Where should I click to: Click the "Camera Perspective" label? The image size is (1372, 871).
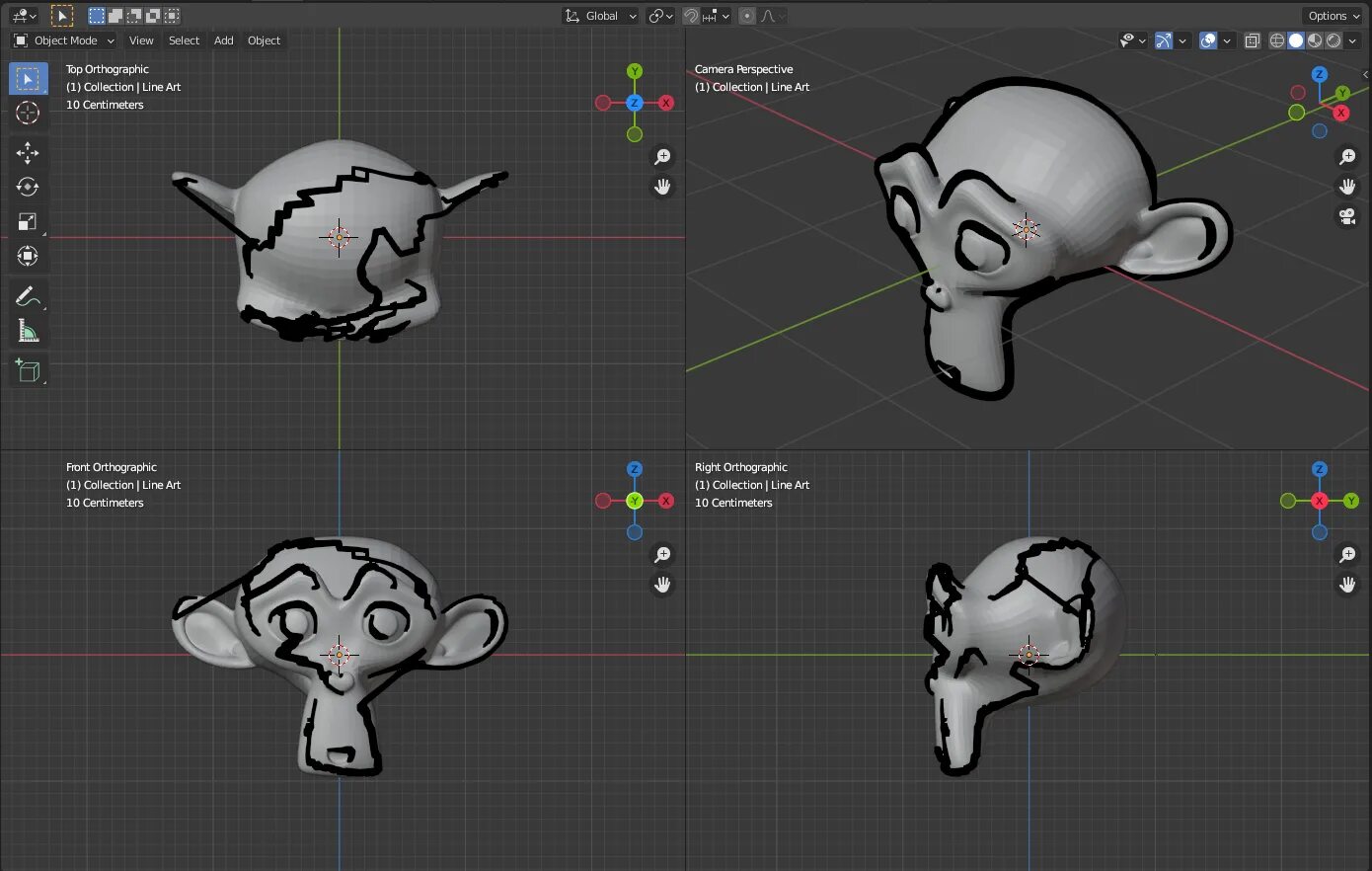pos(744,69)
